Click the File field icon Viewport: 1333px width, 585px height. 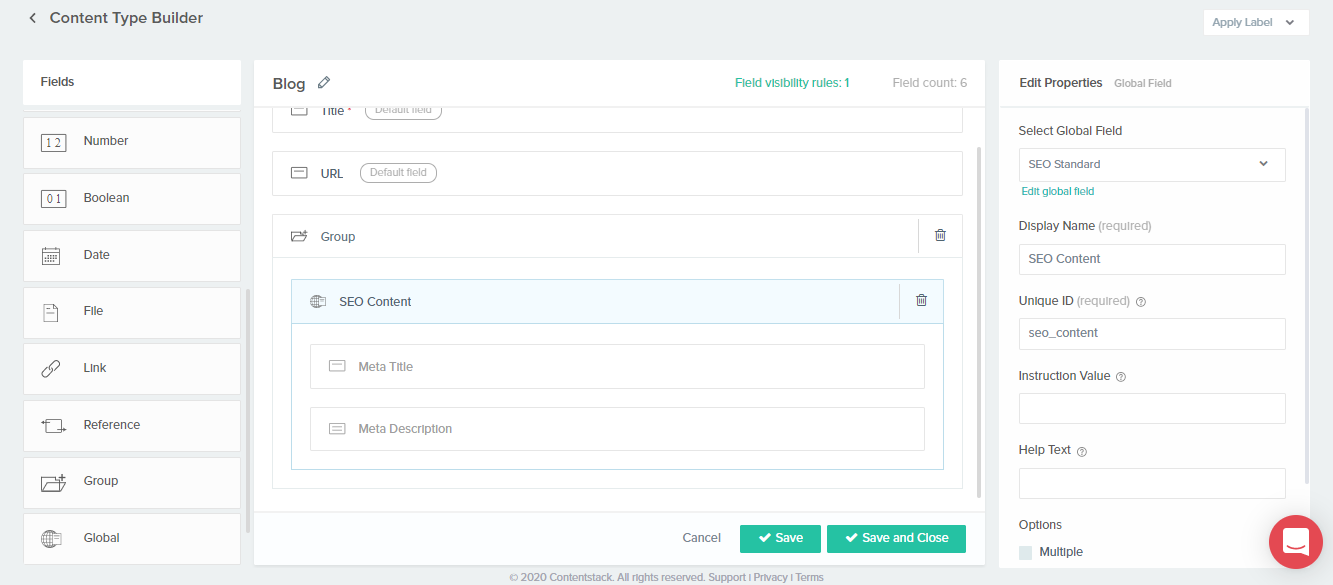tap(51, 312)
